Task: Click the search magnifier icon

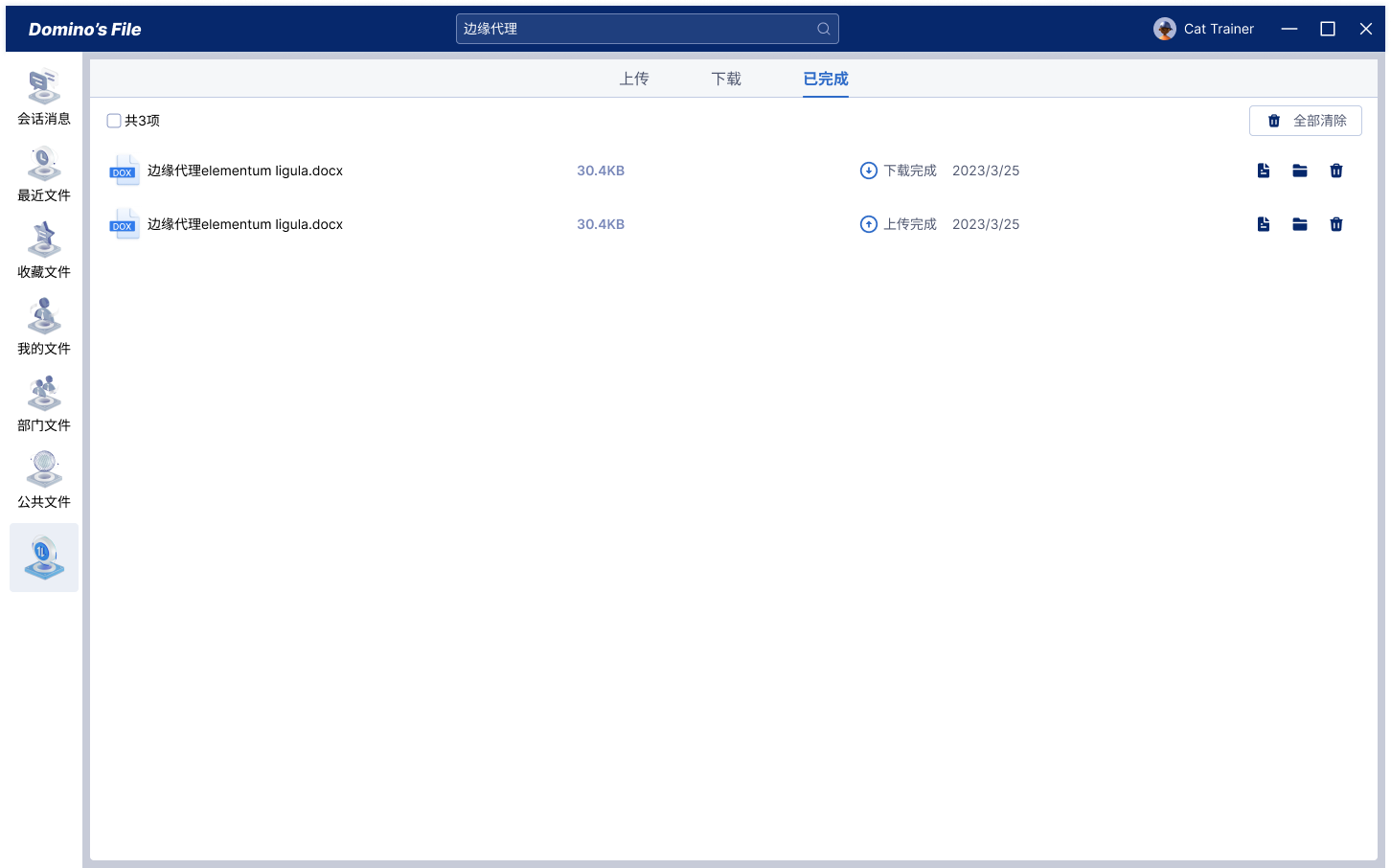Action: pos(823,29)
